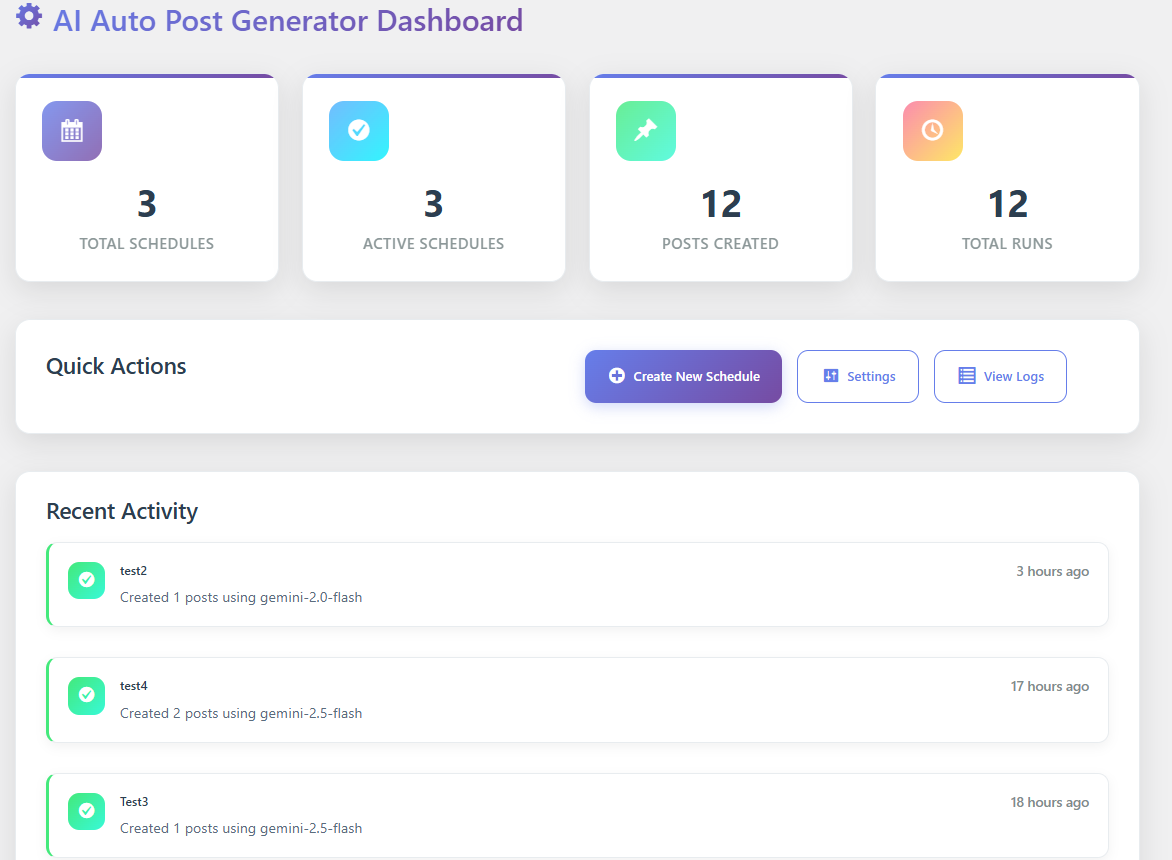Select the Test3 recent activity row title
This screenshot has height=860, width=1172.
(x=134, y=802)
